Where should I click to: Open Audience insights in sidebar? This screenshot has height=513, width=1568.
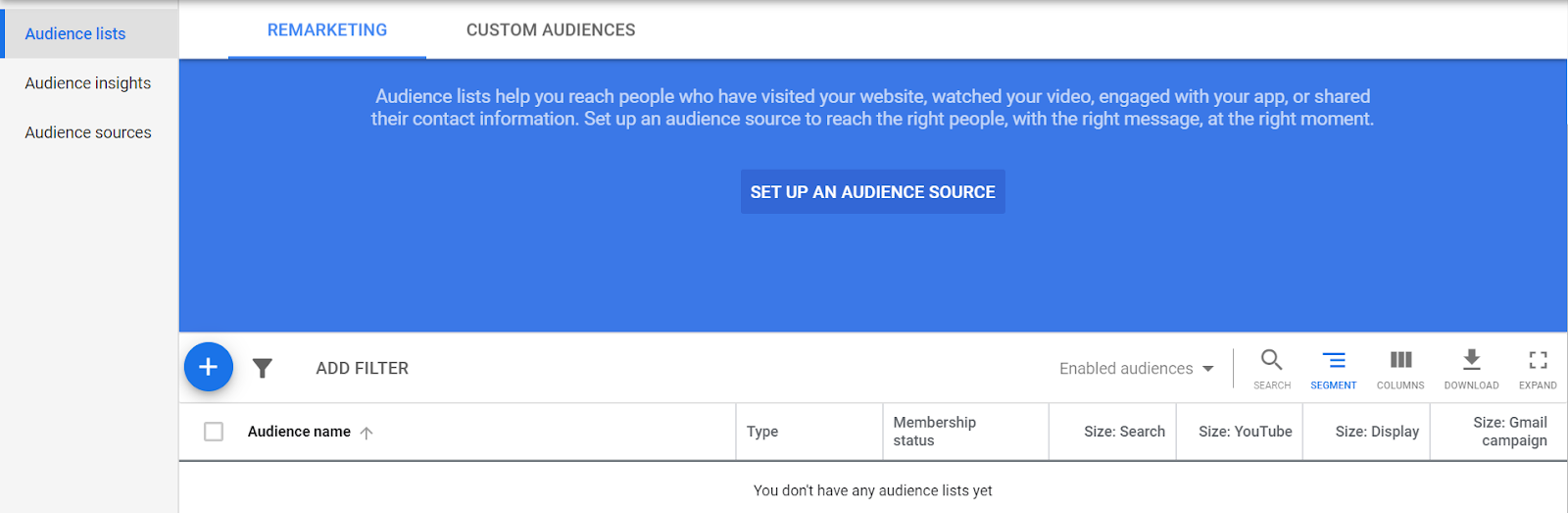88,83
